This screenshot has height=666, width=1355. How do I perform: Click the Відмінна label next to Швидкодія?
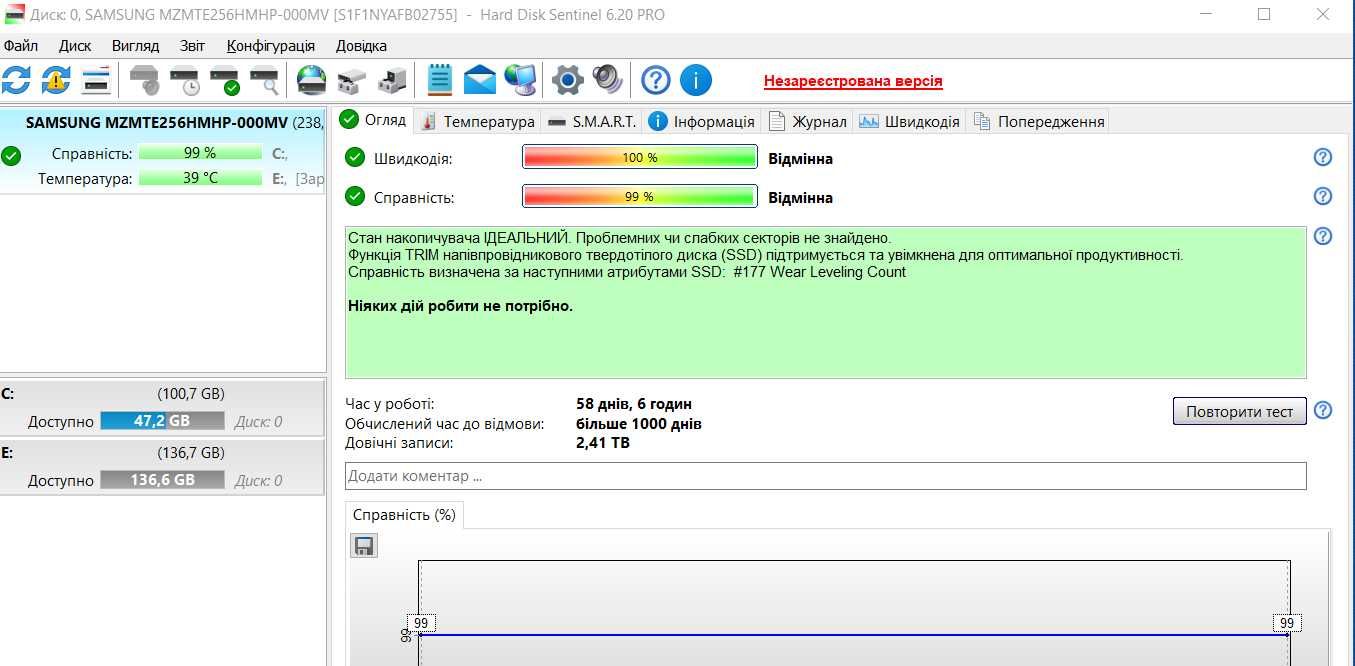click(800, 158)
